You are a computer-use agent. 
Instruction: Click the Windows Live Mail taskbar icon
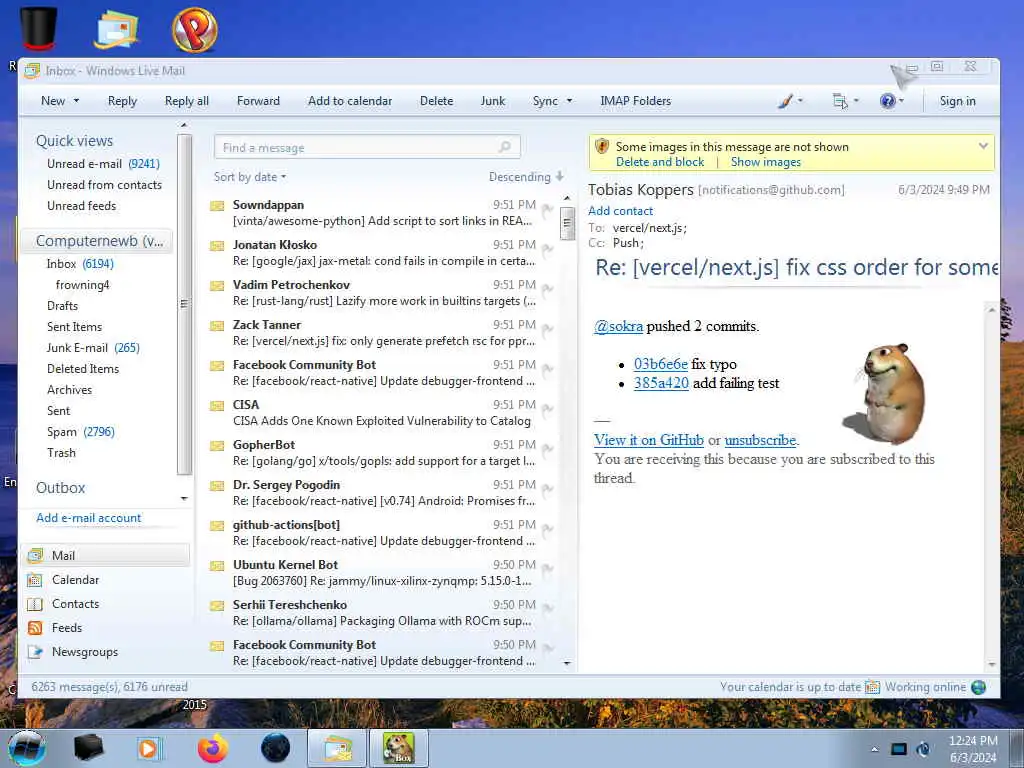337,748
